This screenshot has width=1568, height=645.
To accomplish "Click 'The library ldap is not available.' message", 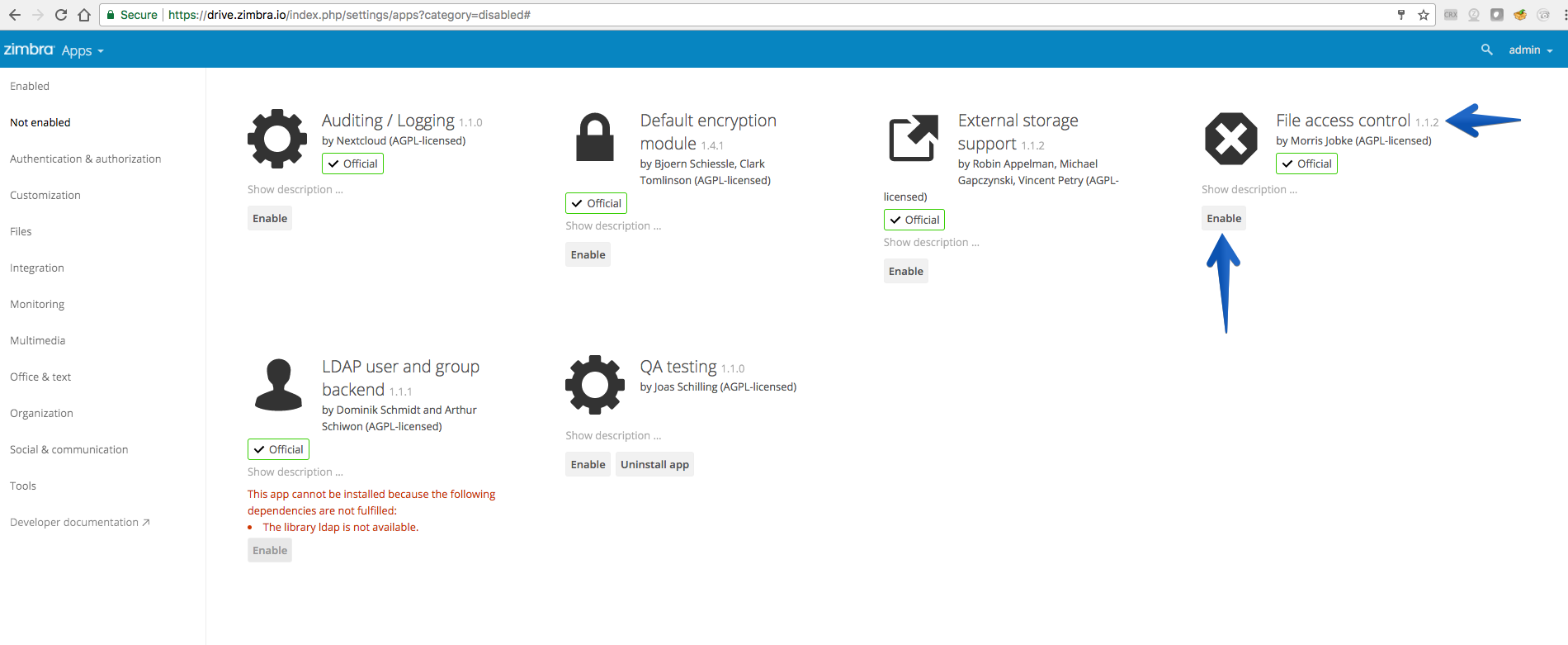I will tap(341, 527).
